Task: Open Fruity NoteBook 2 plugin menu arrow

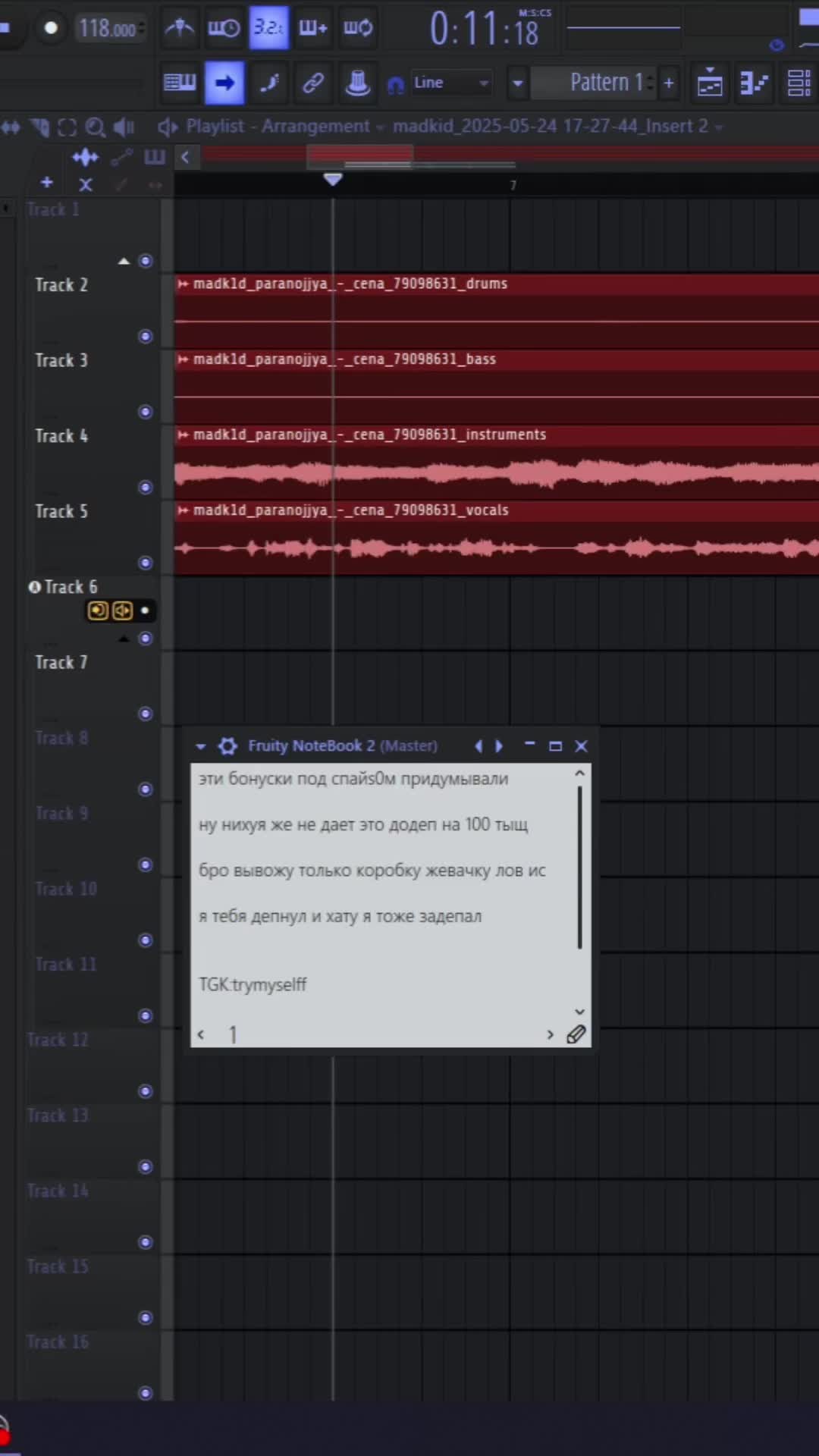Action: click(x=201, y=746)
